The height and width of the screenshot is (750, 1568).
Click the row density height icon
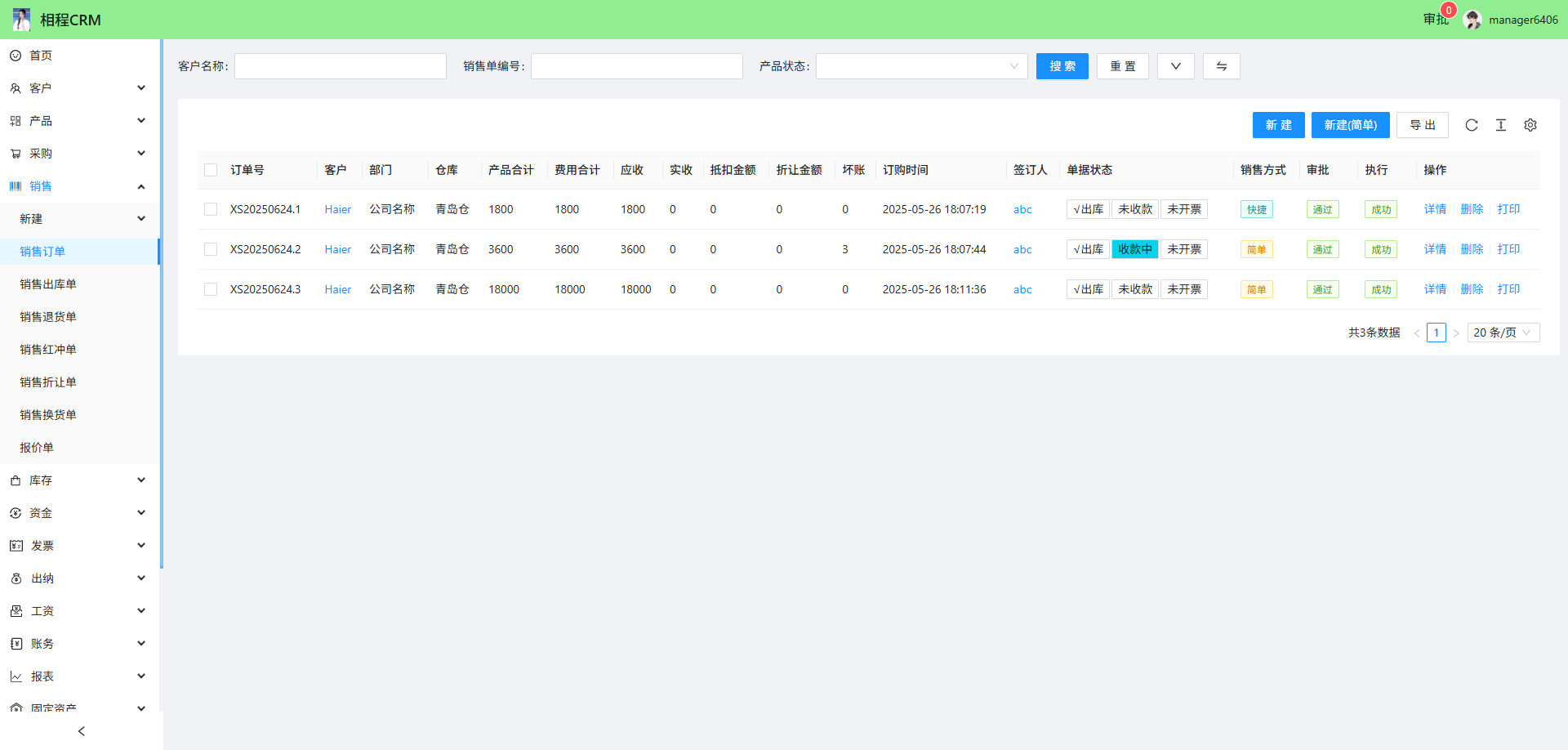[1501, 125]
